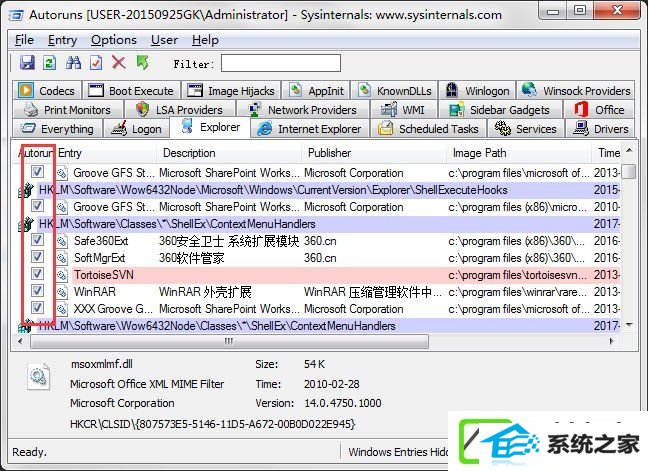This screenshot has width=648, height=471.
Task: Switch to the Scheduled Tasks tab
Action: [428, 129]
